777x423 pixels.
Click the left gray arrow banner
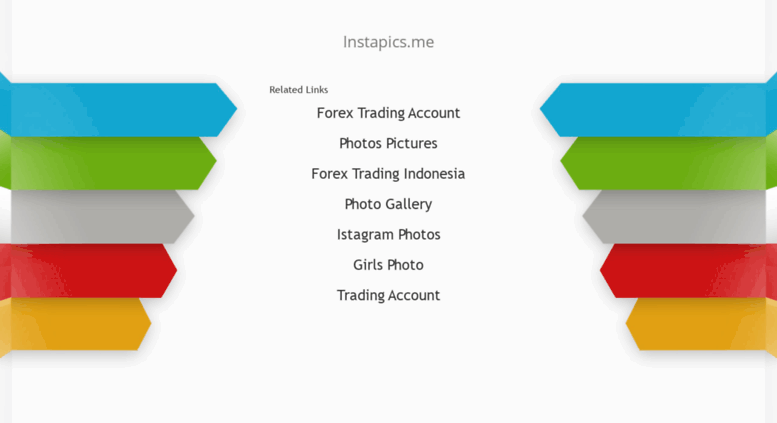point(99,216)
